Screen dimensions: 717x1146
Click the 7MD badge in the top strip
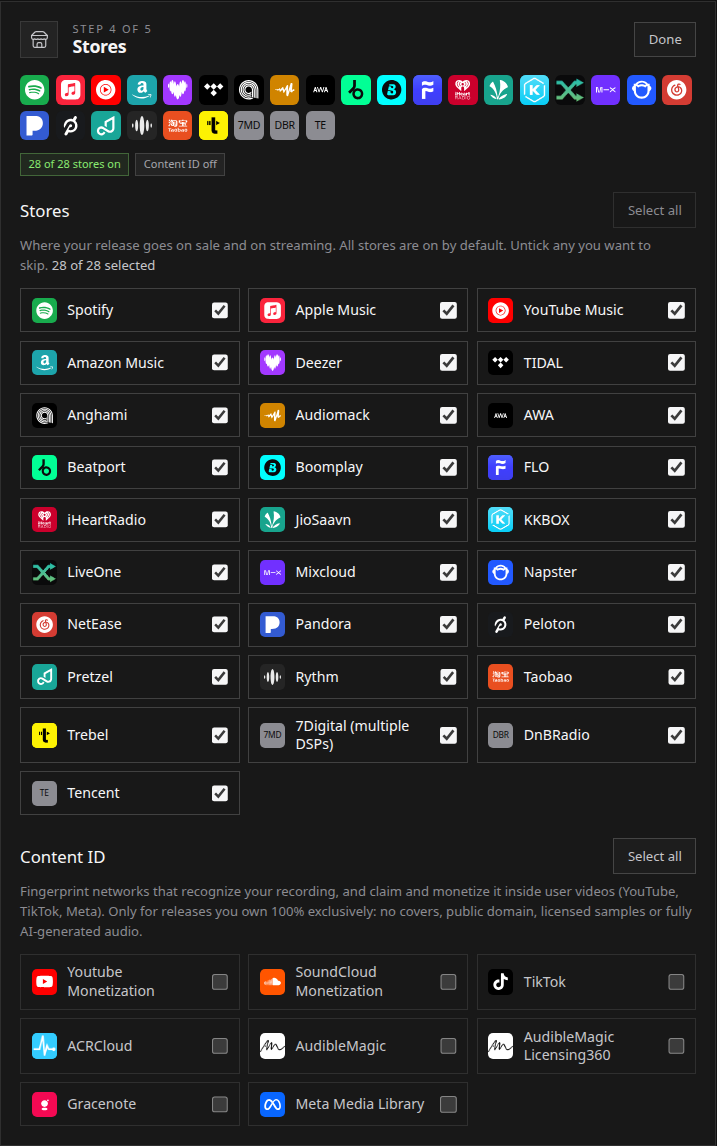(249, 125)
